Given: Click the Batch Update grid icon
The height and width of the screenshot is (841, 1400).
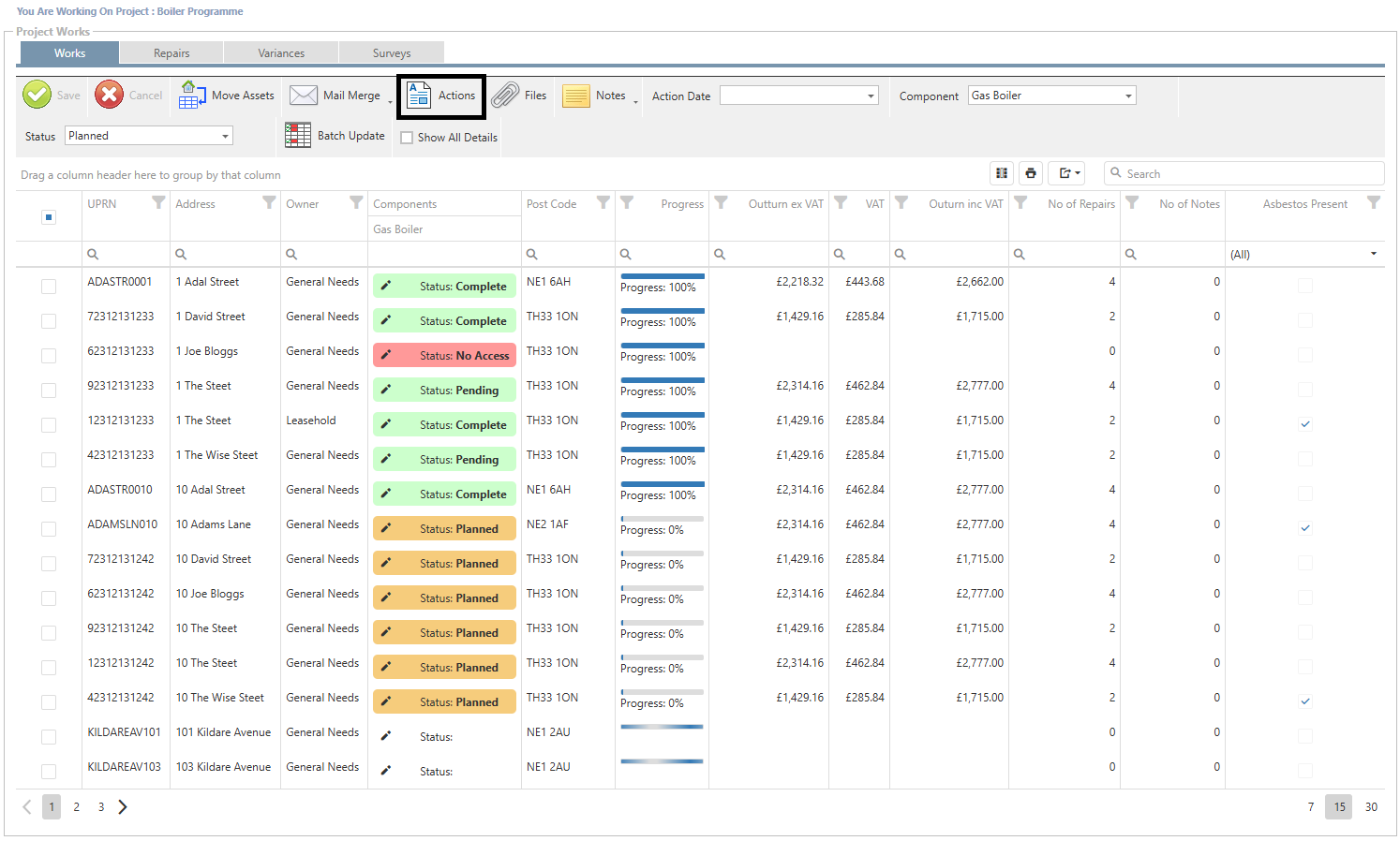Looking at the screenshot, I should coord(298,135).
